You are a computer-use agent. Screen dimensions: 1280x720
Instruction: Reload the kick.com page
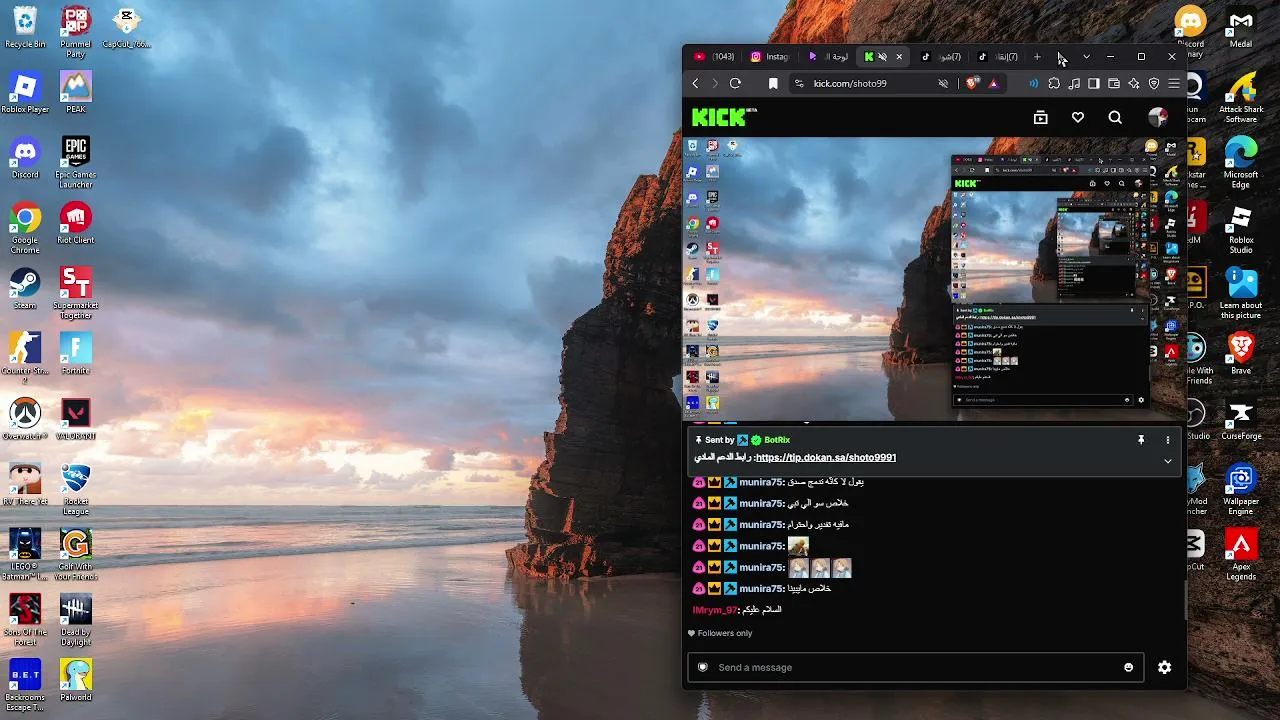735,84
